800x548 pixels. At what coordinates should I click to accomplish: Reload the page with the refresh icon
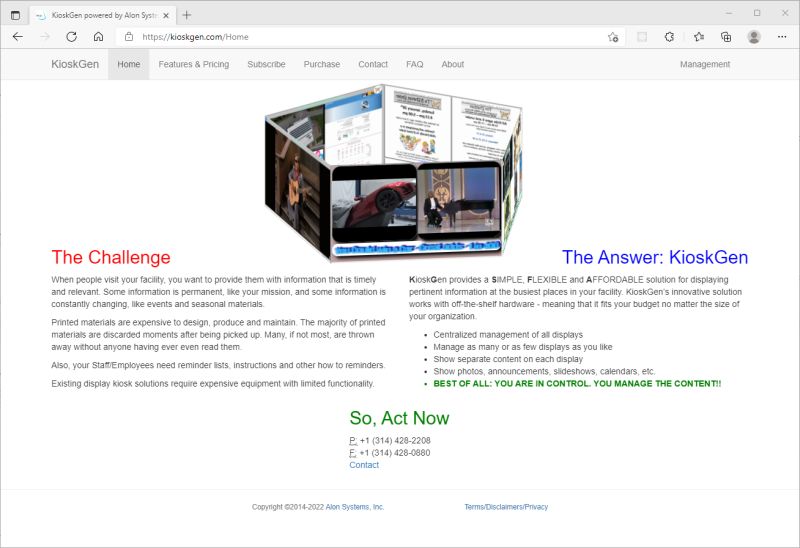pos(71,37)
